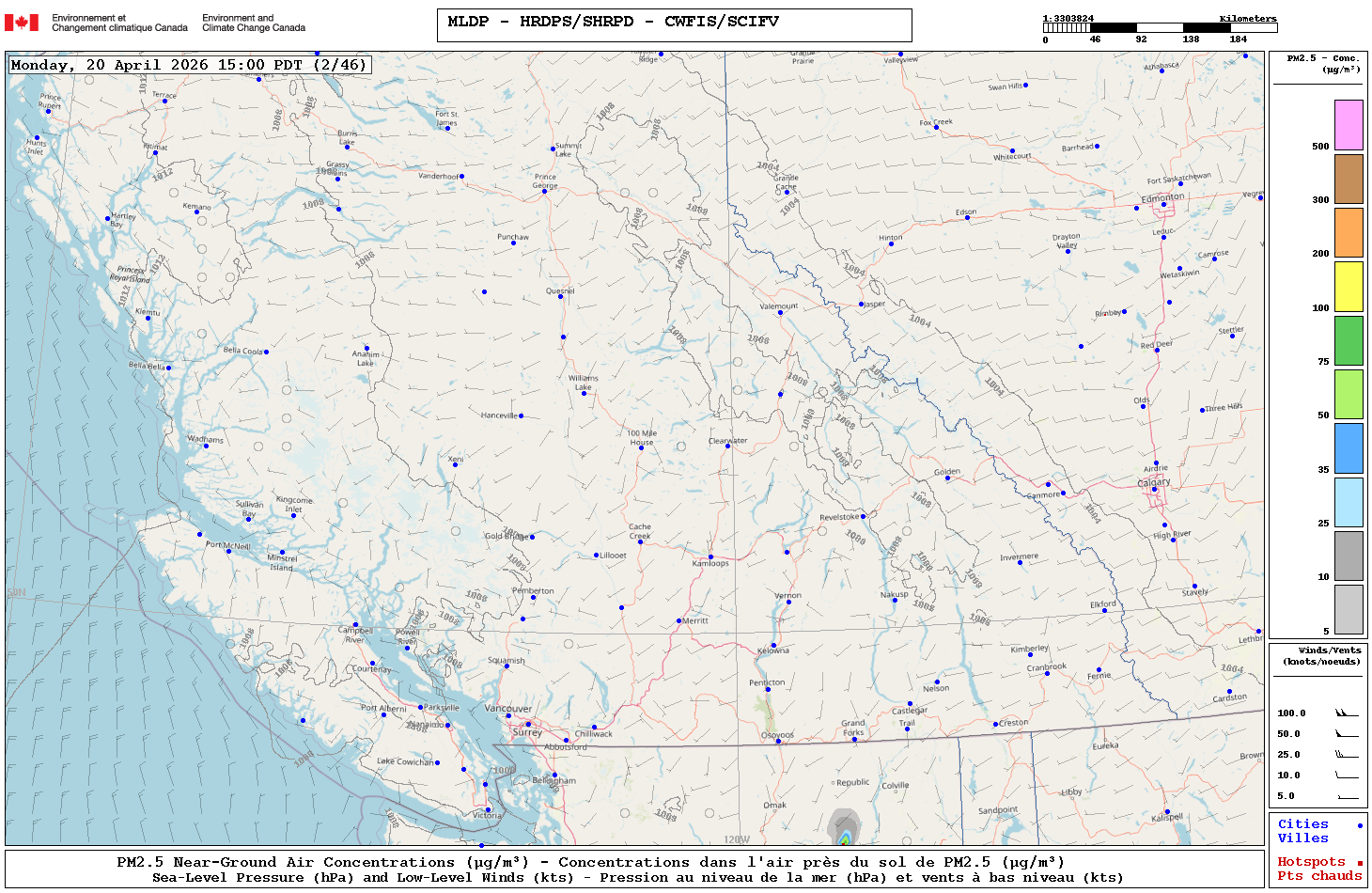Click the blue Cities/Villes legend dot
Image resolution: width=1372 pixels, height=893 pixels.
coord(1359,825)
